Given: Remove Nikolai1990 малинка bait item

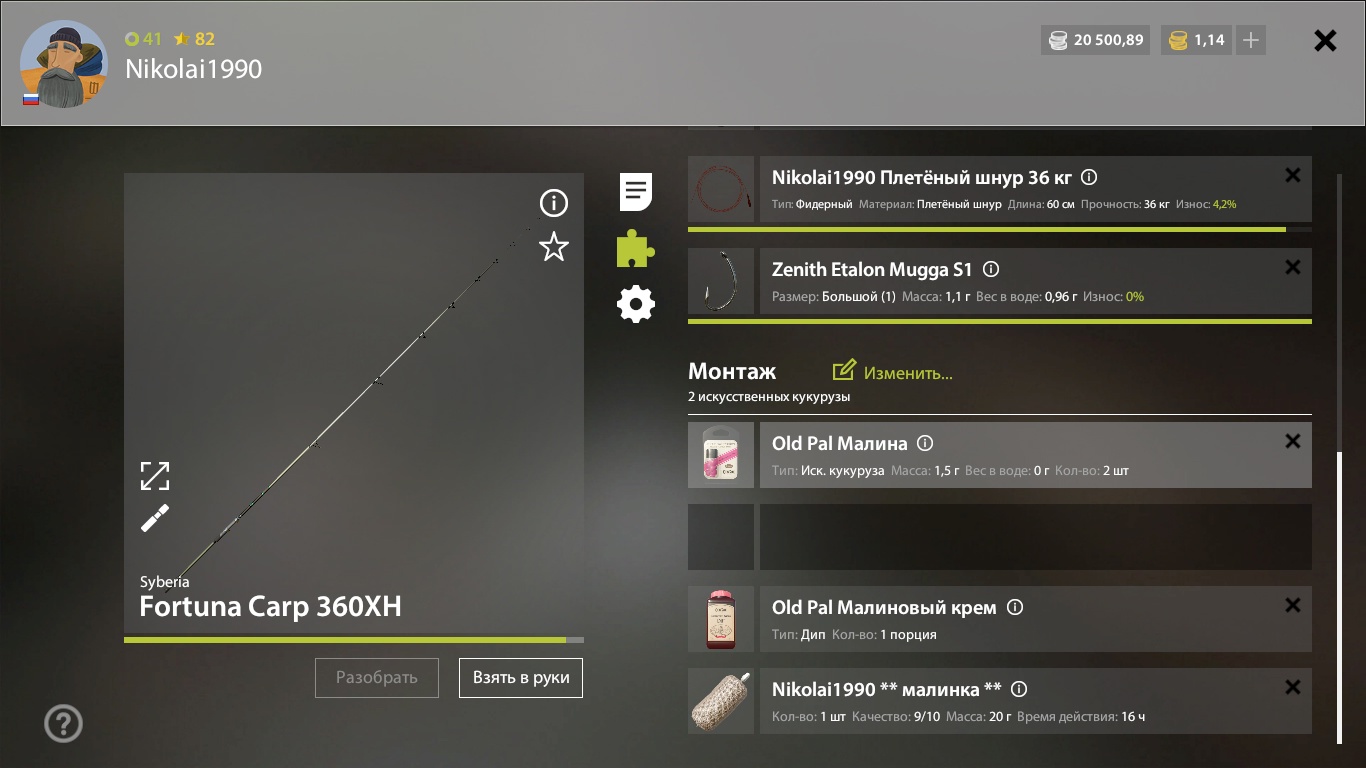Looking at the screenshot, I should (1293, 687).
